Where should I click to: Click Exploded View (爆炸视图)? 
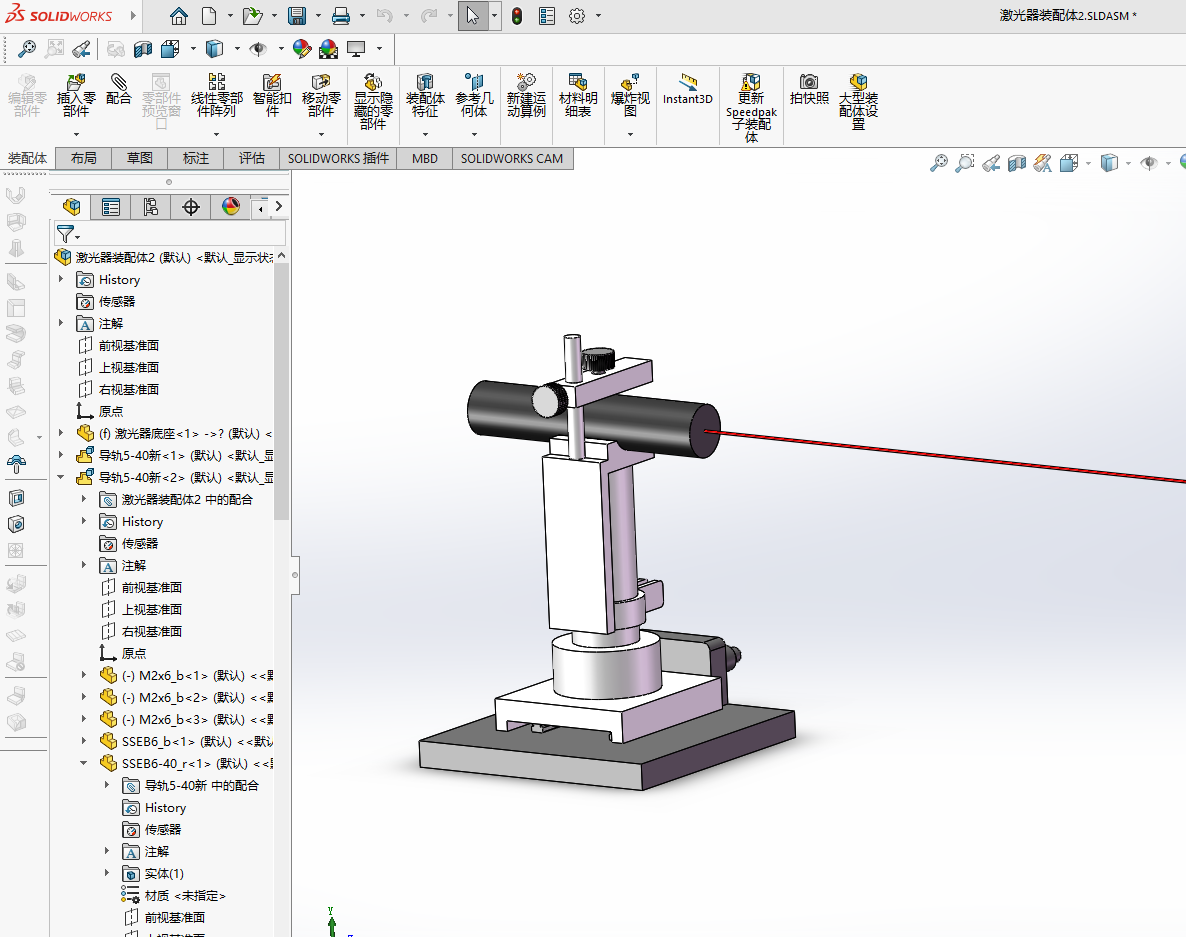click(630, 95)
